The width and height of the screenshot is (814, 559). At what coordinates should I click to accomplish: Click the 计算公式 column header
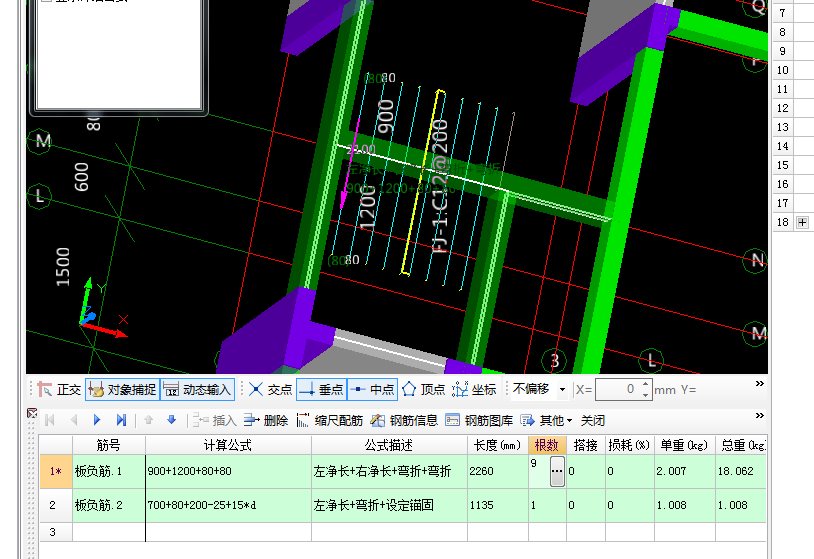click(228, 445)
